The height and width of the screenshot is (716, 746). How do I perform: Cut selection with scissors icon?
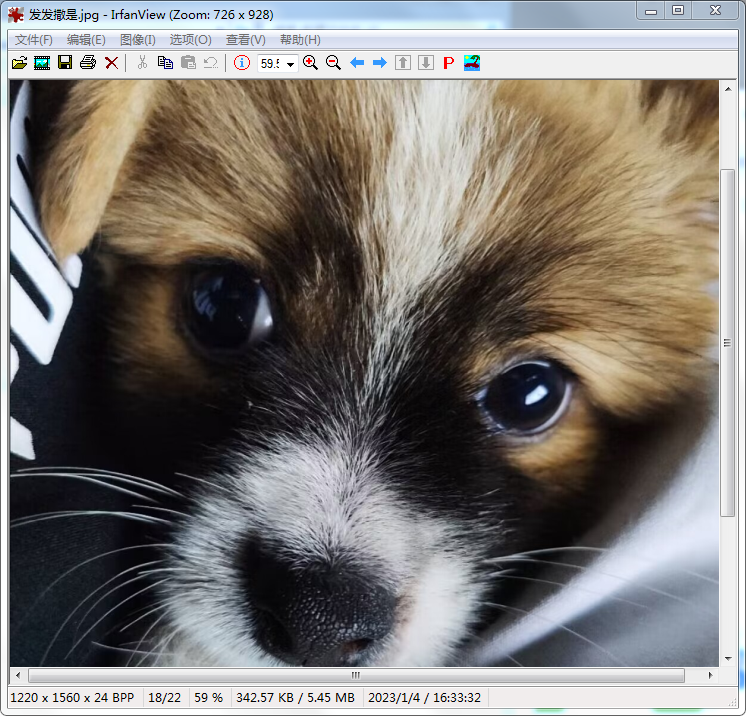pos(142,62)
